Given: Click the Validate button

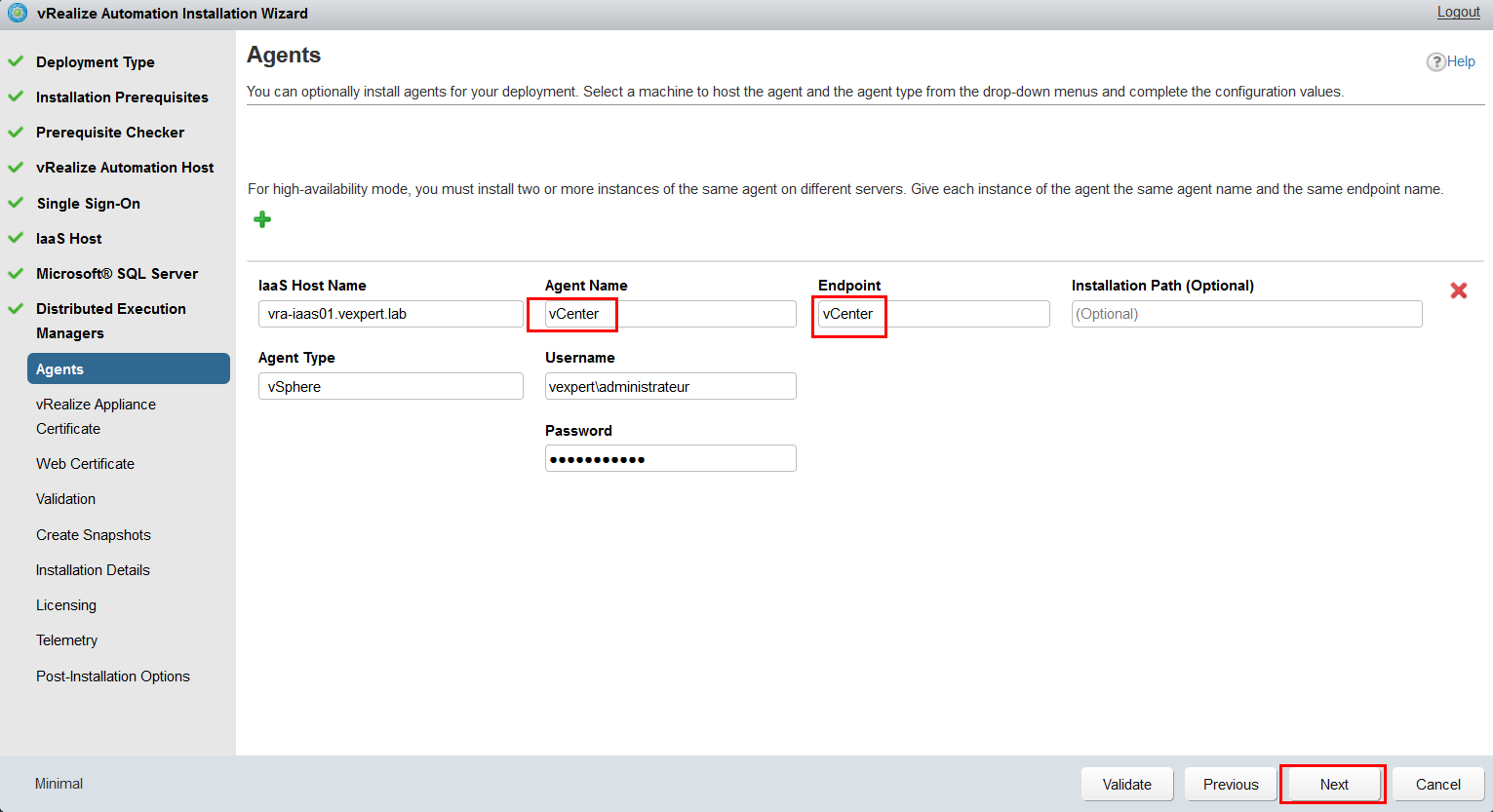Looking at the screenshot, I should (x=1127, y=785).
